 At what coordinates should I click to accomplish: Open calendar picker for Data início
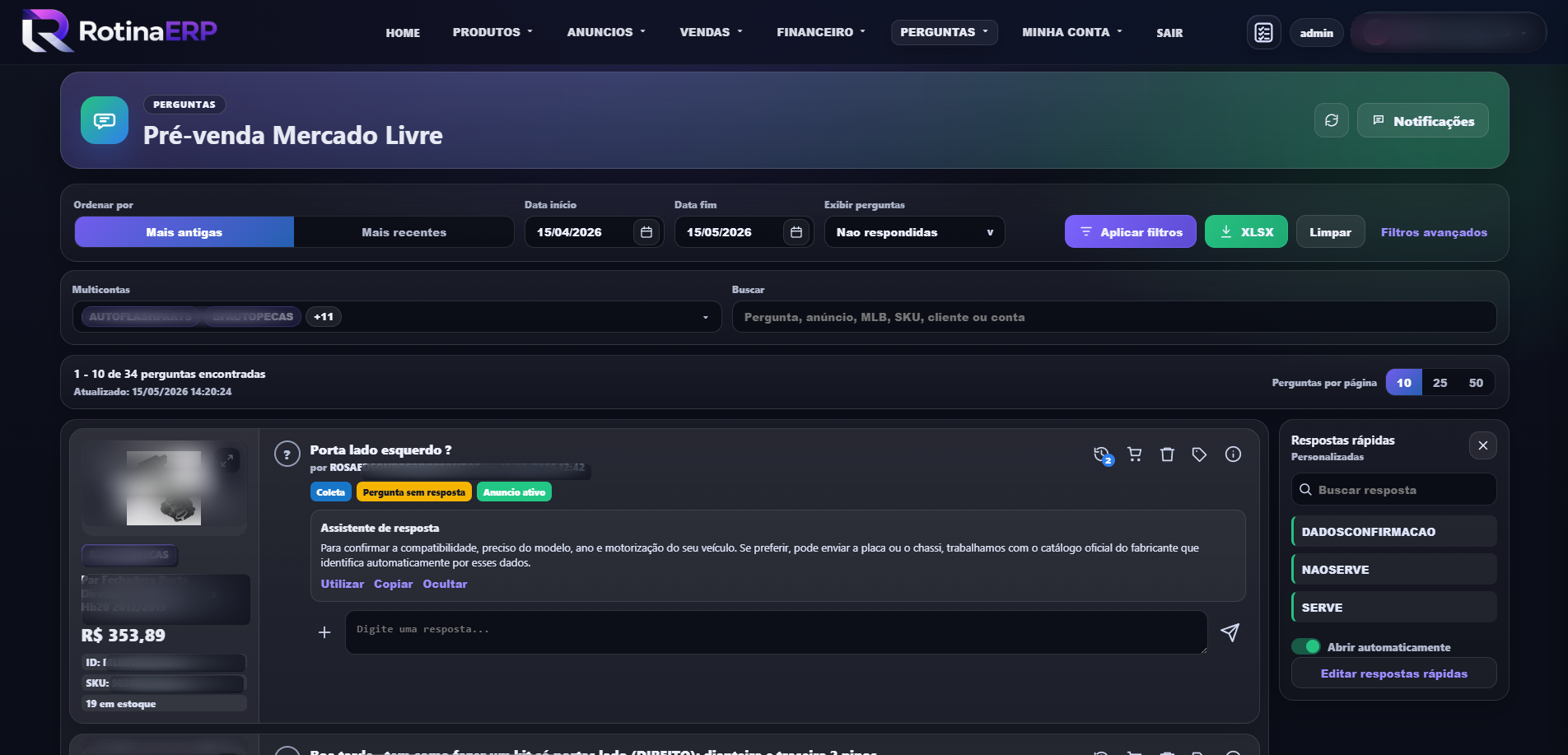pyautogui.click(x=646, y=232)
